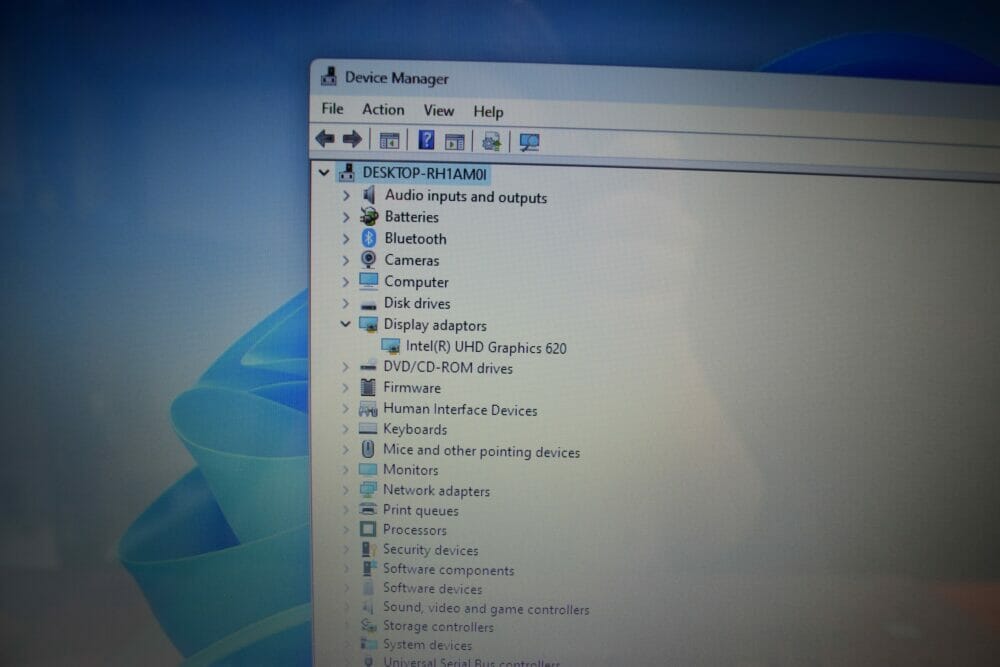Click the Computer monitor icon
The image size is (1000, 667).
(368, 281)
